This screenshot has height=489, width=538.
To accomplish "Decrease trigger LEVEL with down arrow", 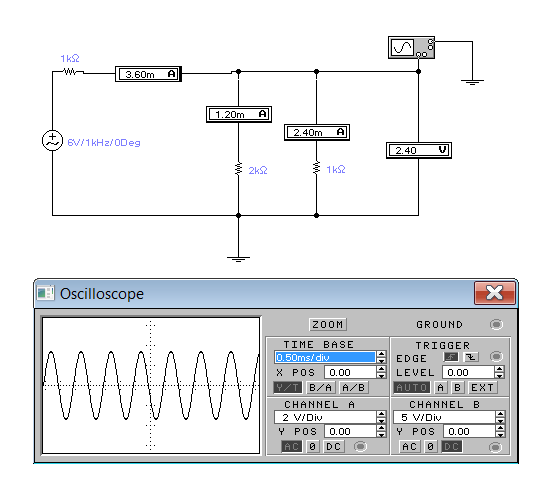I will coord(499,375).
